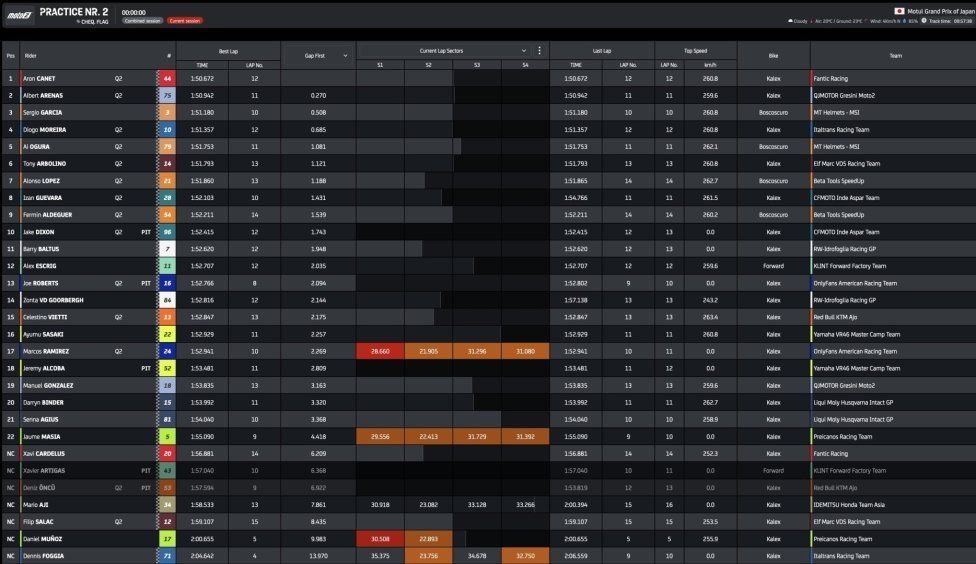Click the track time clock icon
The image size is (976, 564).
(924, 21)
